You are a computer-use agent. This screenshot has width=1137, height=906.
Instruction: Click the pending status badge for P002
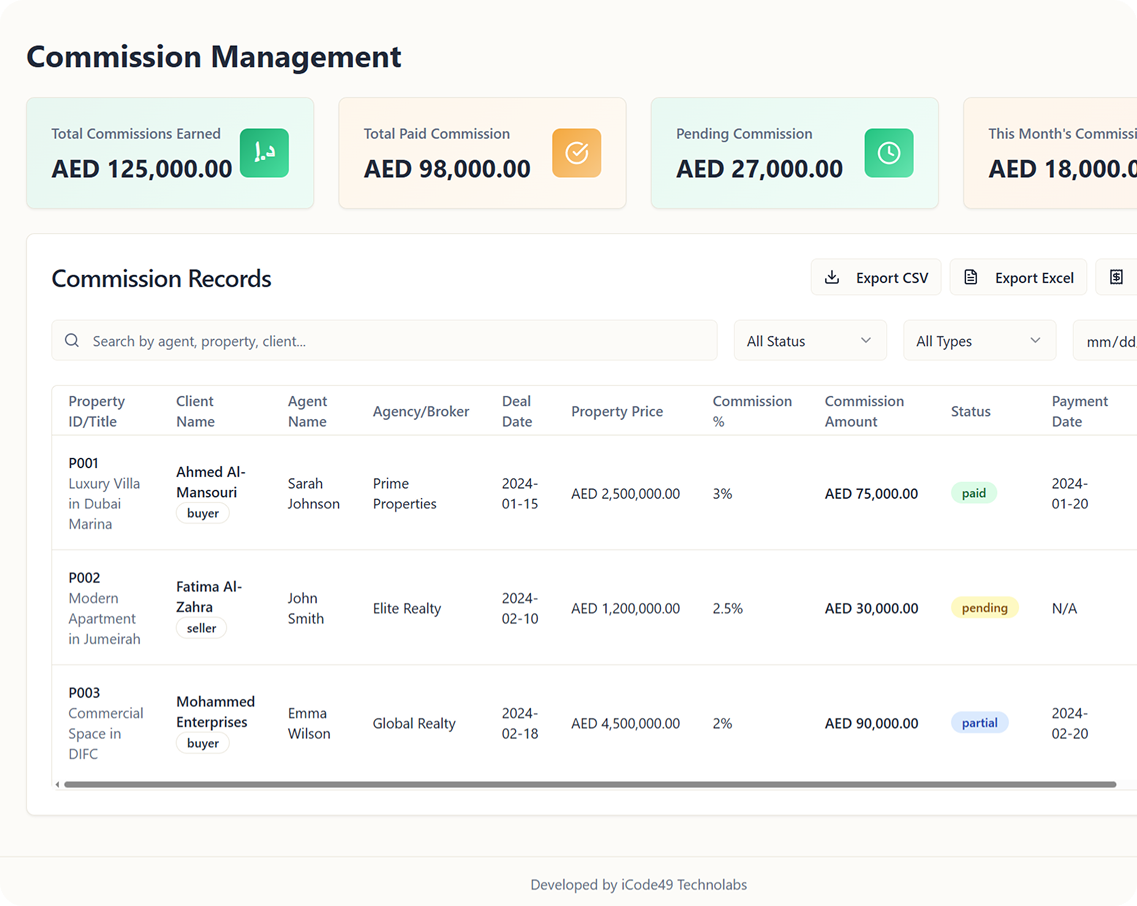tap(985, 608)
